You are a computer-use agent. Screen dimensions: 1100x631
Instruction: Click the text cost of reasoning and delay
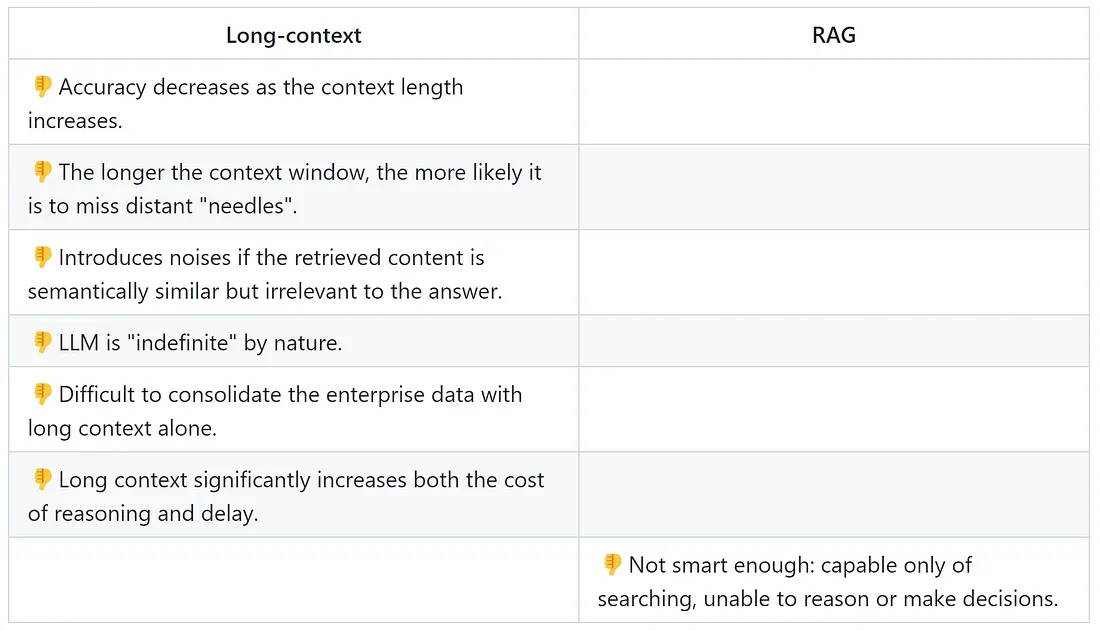286,496
